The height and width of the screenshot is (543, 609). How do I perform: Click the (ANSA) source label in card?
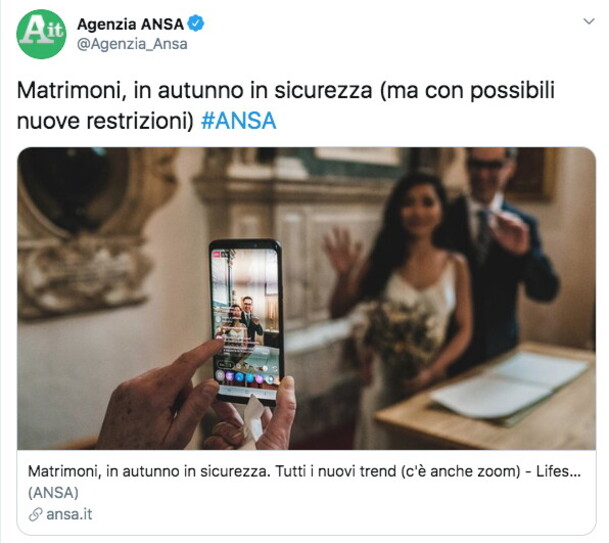53,493
